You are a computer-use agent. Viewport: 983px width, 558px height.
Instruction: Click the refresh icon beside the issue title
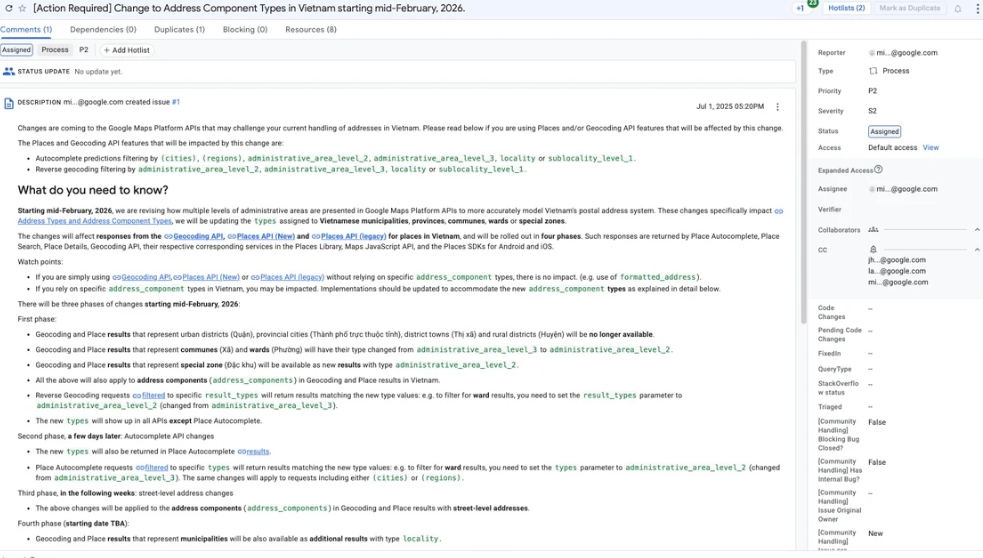(x=8, y=8)
